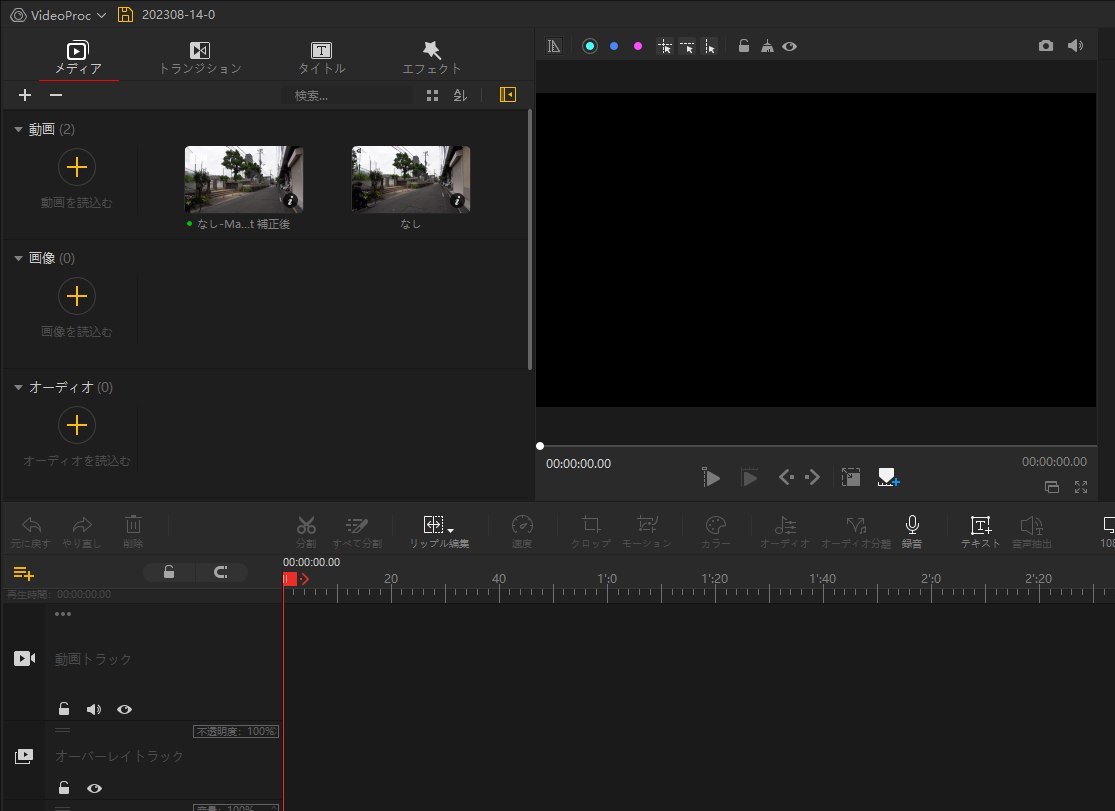Select the なし-Ma...t 補正後 video thumbnail
Image resolution: width=1115 pixels, height=811 pixels.
point(244,179)
